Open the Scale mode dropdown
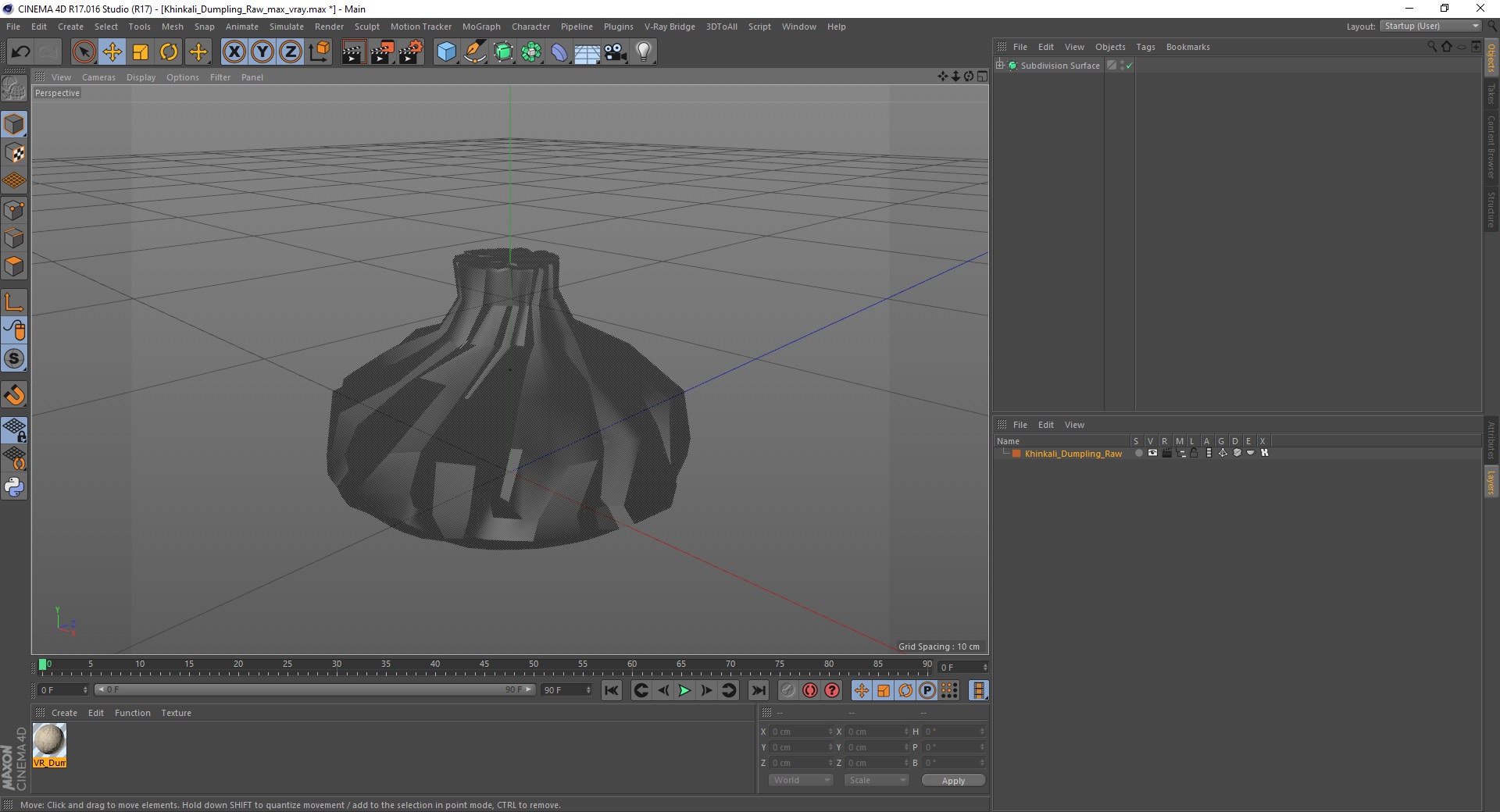 tap(877, 780)
